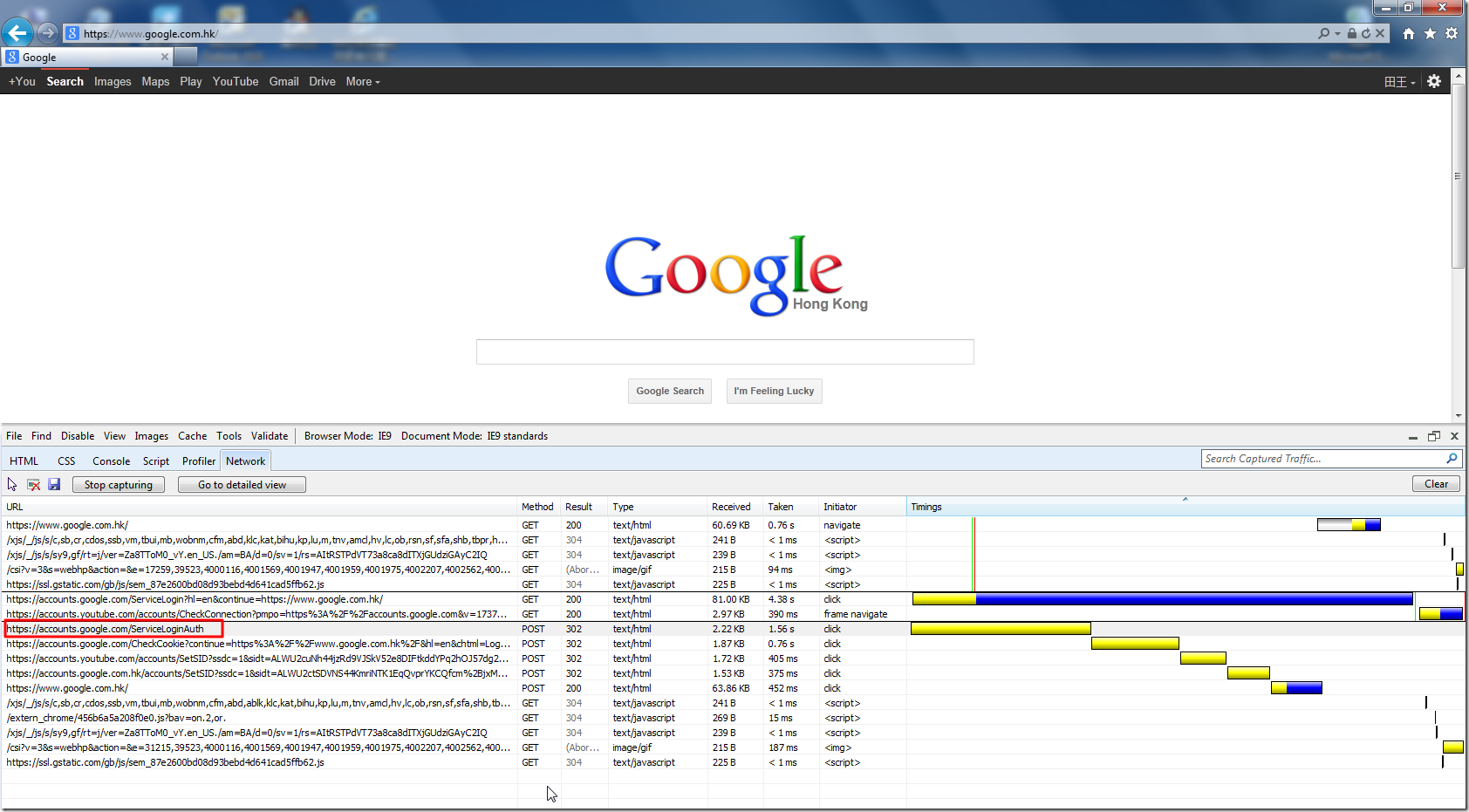The image size is (1469, 812).
Task: Go to the browser Home page
Action: (1409, 33)
